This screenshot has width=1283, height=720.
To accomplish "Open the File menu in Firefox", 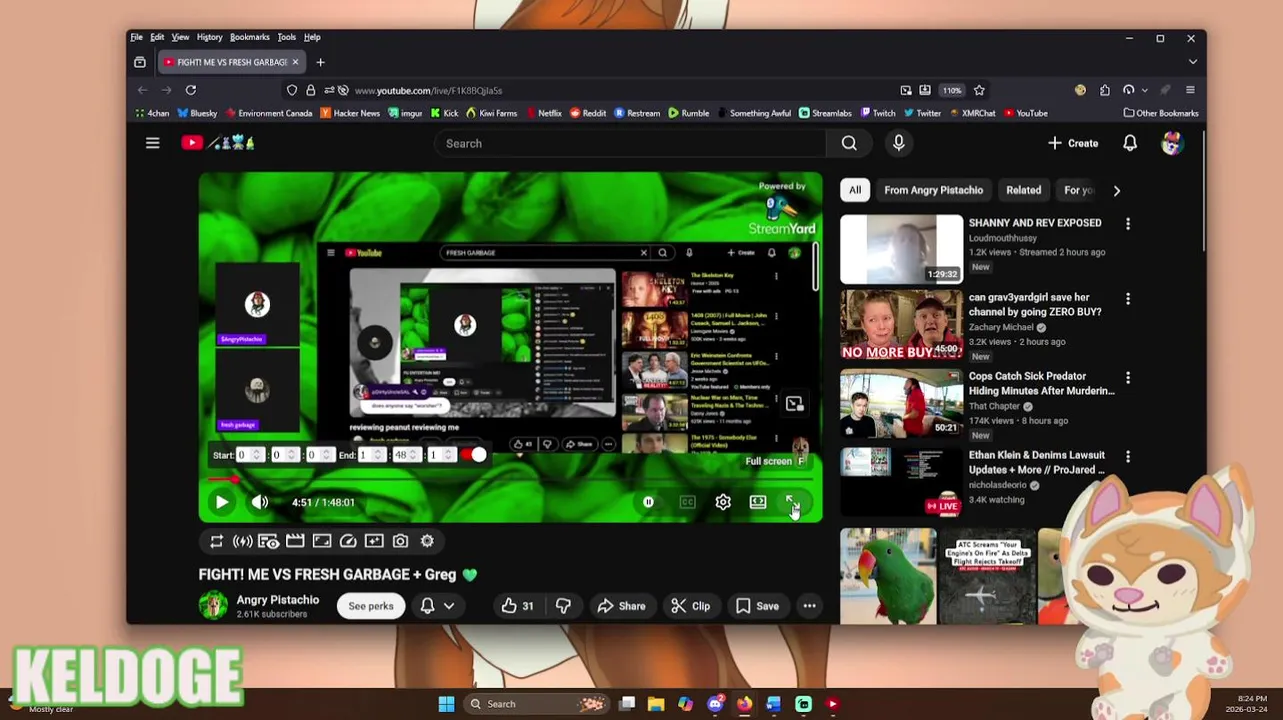I will 136,37.
